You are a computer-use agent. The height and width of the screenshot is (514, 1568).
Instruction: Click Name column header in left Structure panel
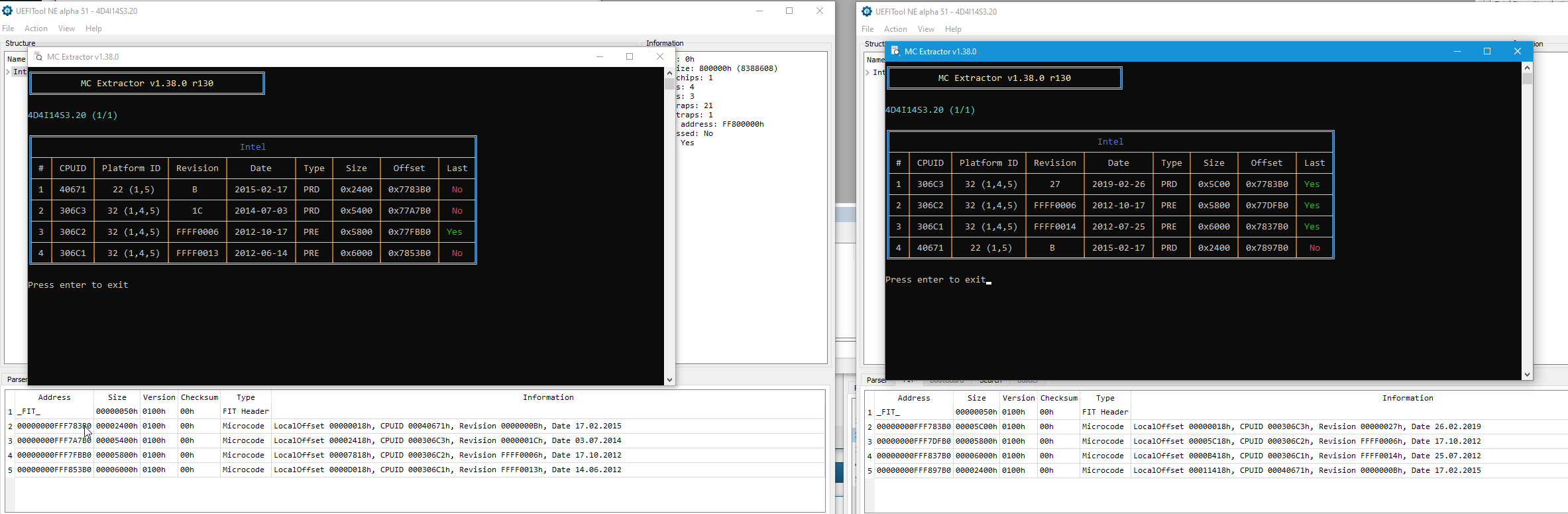click(16, 59)
